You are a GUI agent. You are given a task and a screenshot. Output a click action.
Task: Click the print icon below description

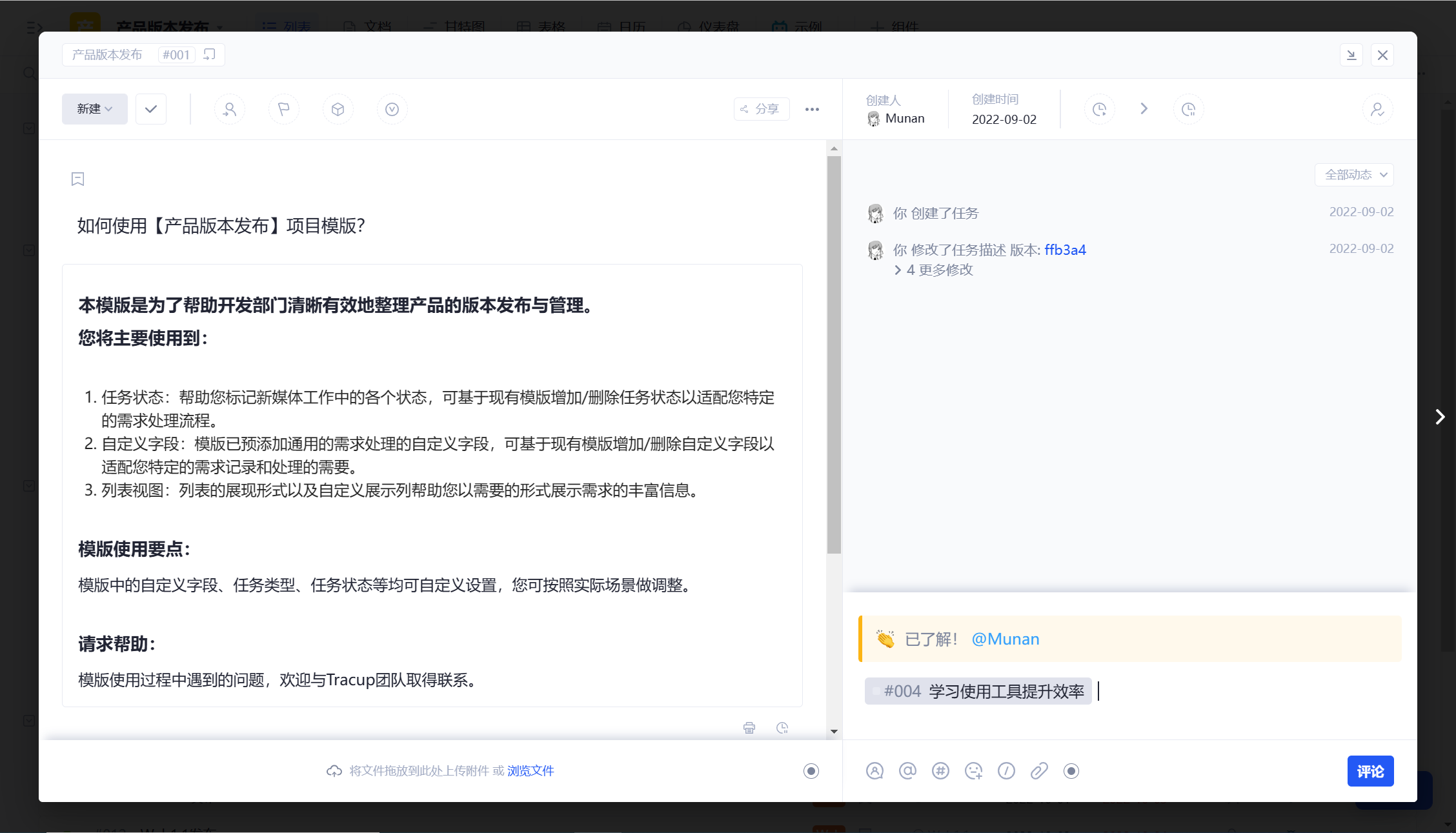[x=749, y=728]
